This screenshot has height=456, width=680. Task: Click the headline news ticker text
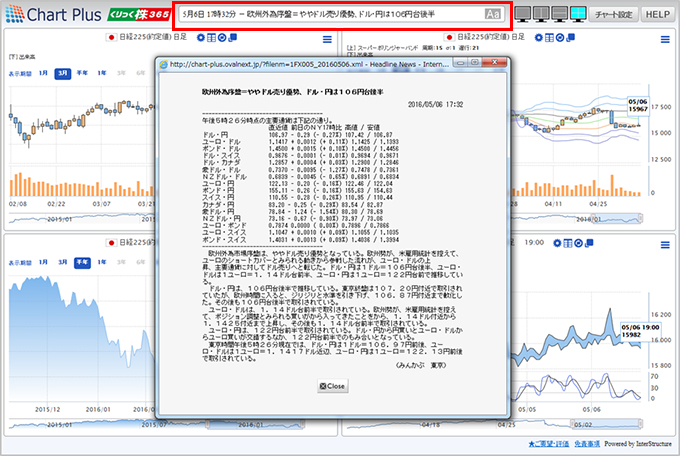click(308, 14)
